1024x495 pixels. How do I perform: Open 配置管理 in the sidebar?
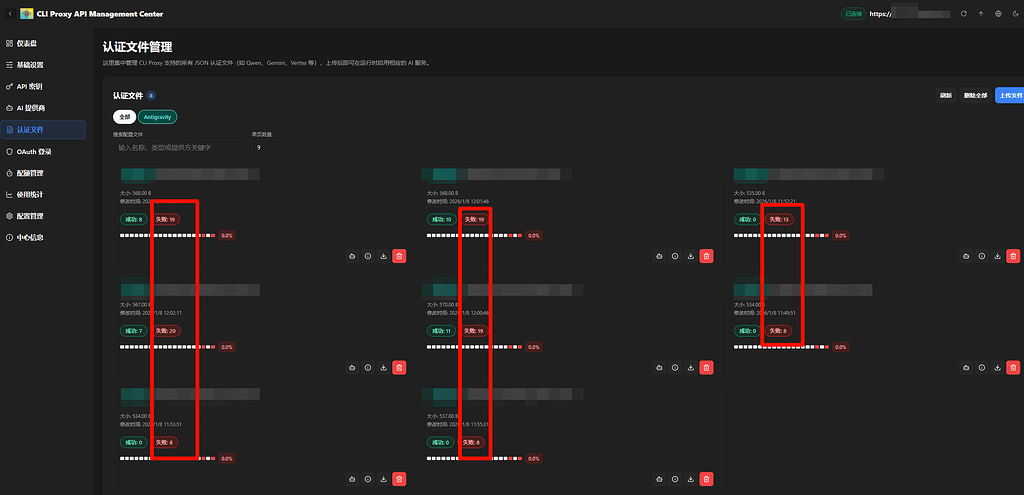click(43, 216)
